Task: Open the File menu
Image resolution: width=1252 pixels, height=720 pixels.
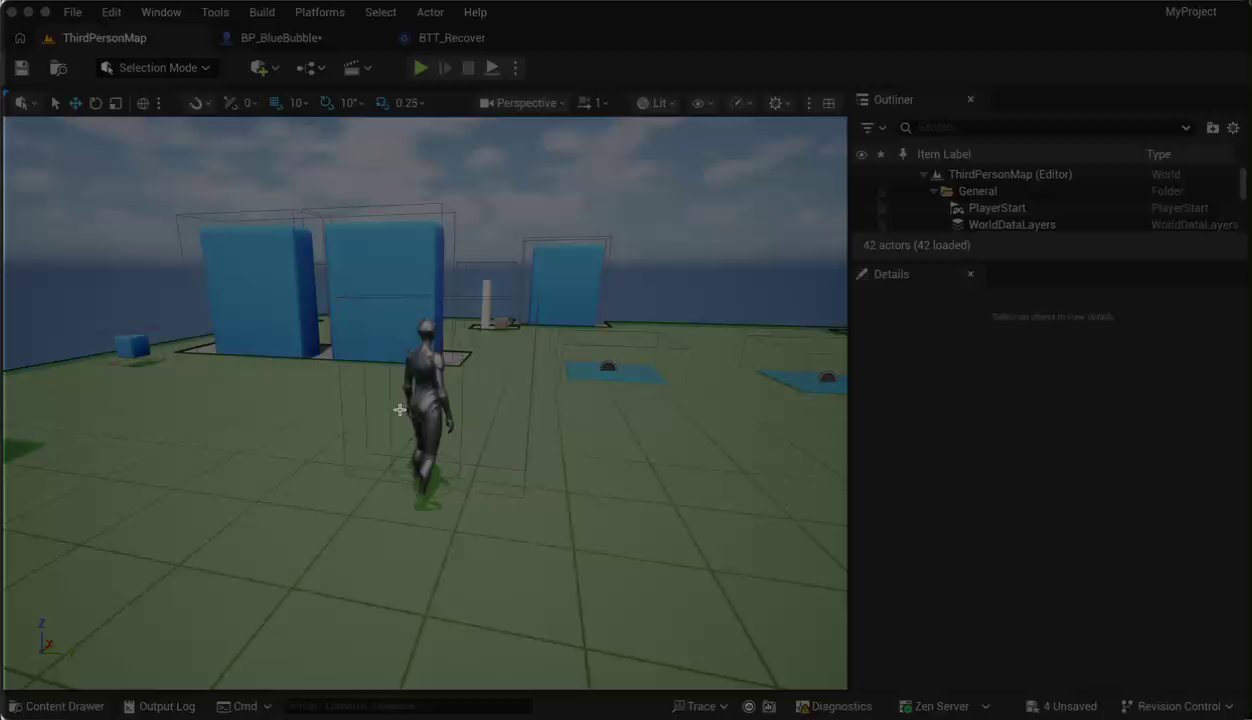Action: point(73,12)
